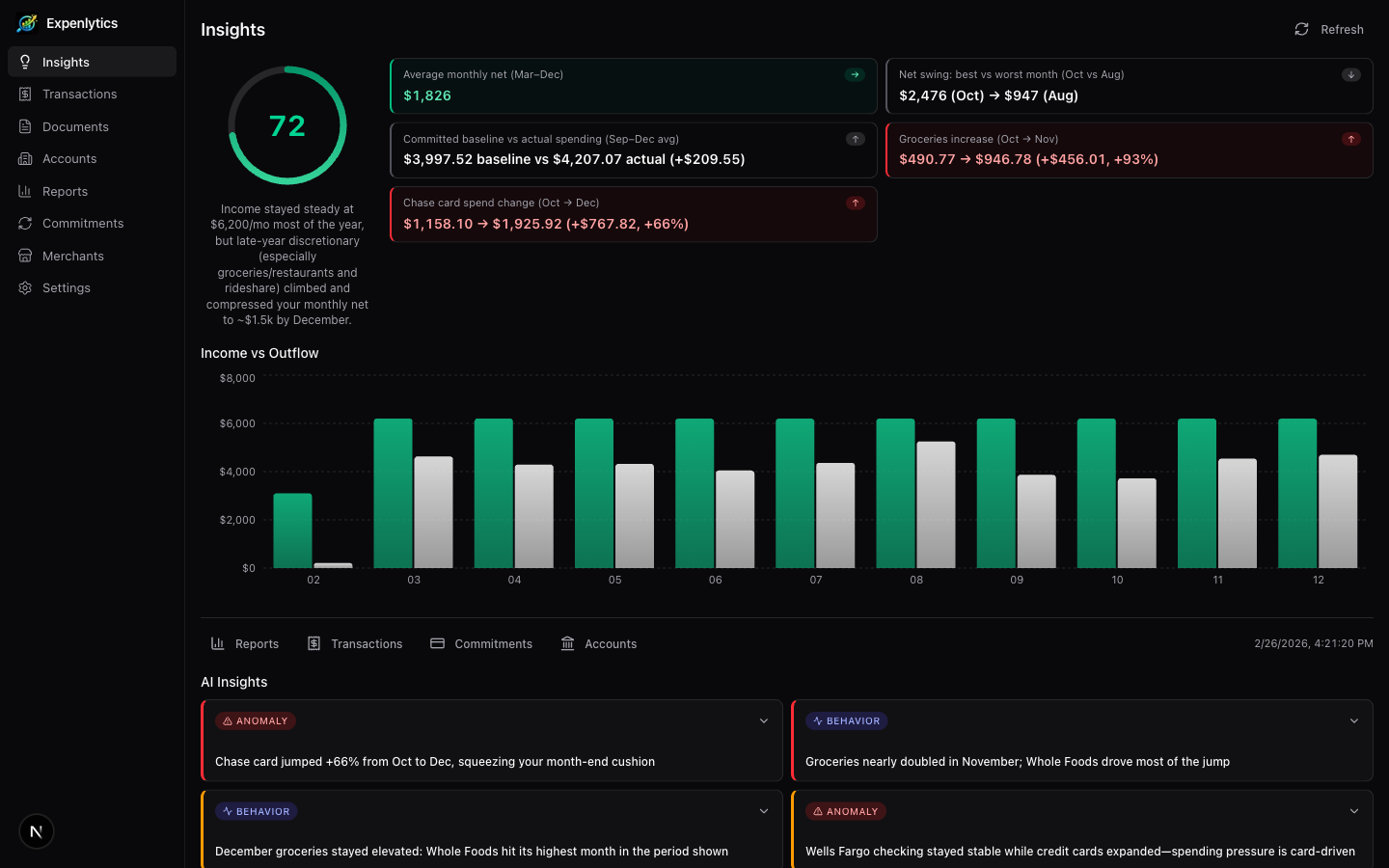The height and width of the screenshot is (868, 1389).
Task: Click the Settings gear icon
Action: tap(24, 287)
